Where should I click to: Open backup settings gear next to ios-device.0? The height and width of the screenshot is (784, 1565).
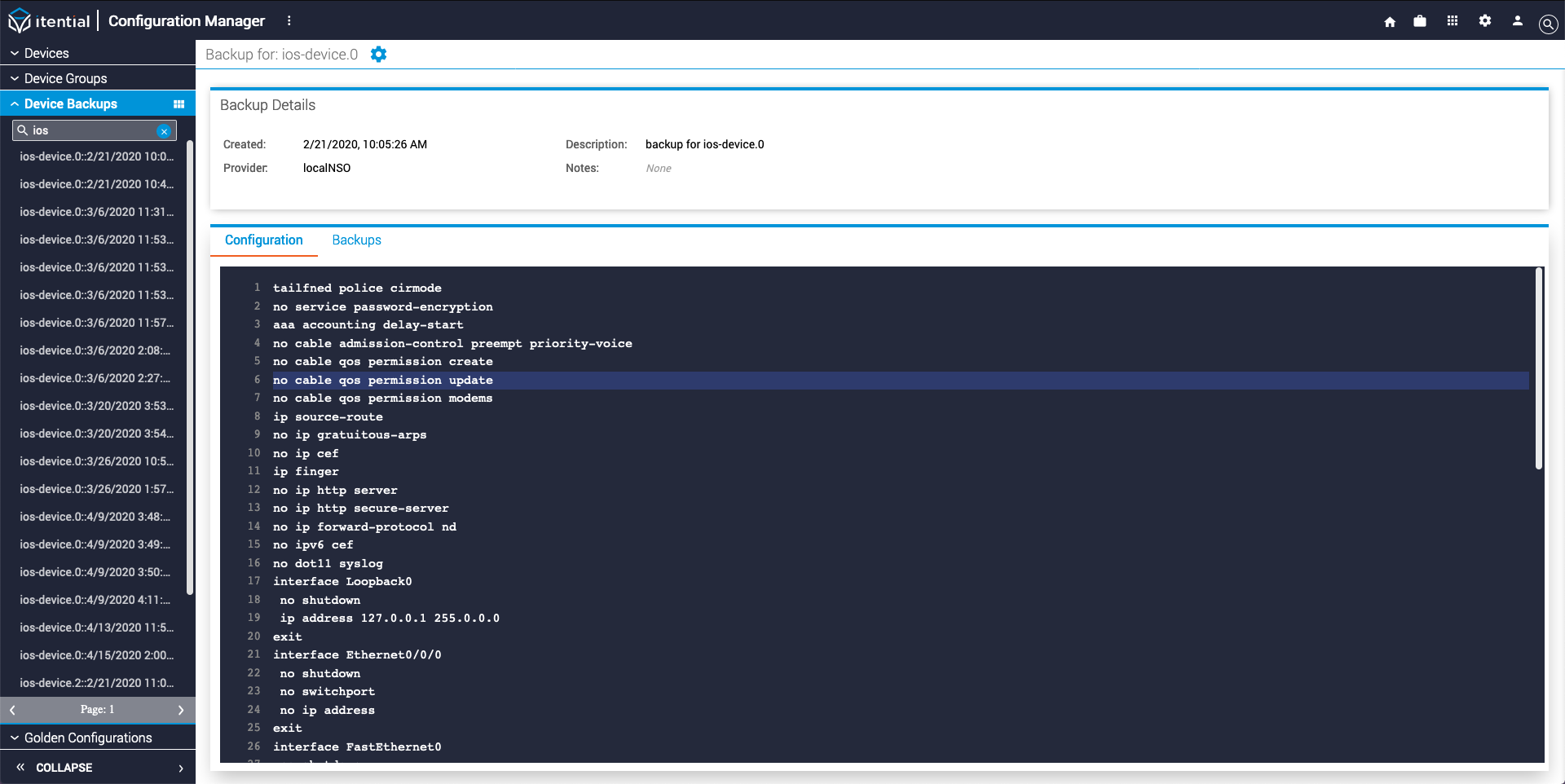coord(378,55)
